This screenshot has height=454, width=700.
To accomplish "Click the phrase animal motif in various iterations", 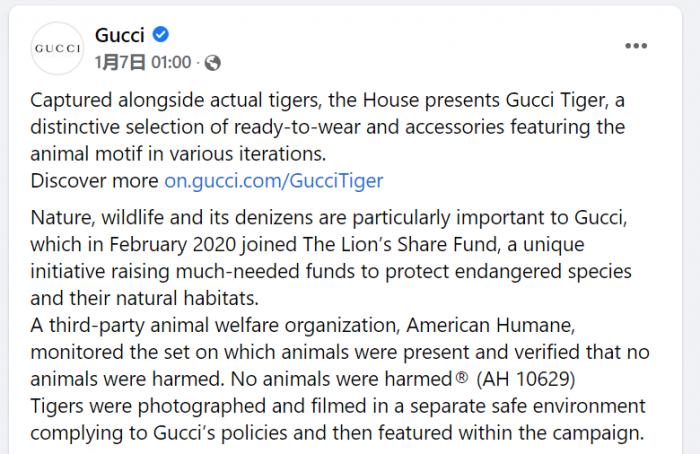I will (x=178, y=154).
